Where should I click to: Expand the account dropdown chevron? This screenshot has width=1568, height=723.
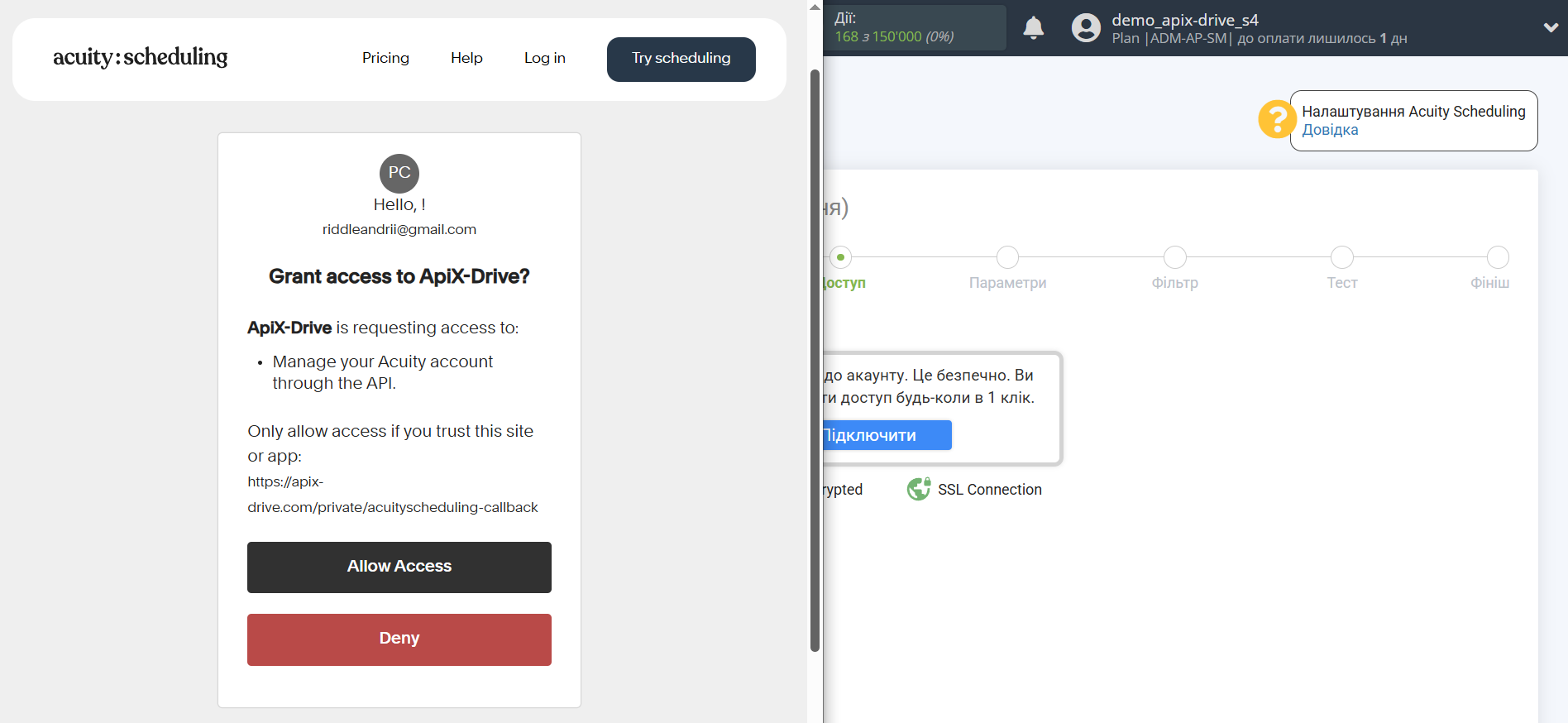(1551, 27)
